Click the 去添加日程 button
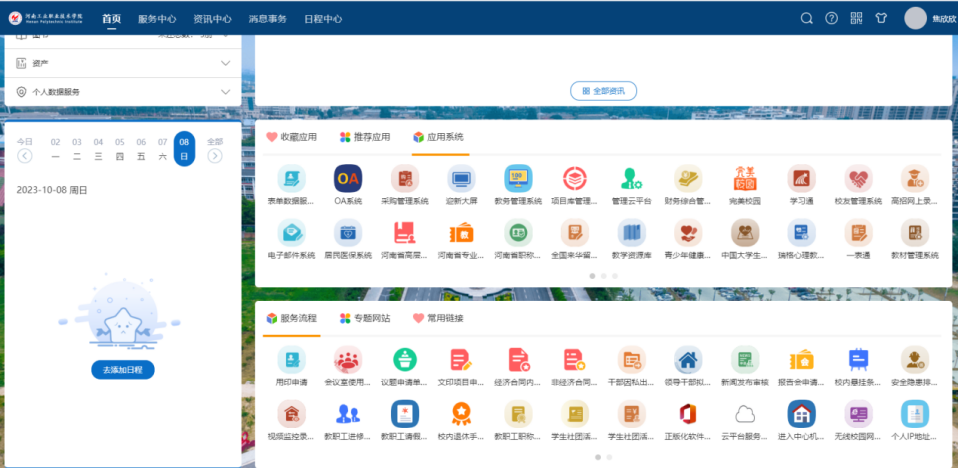The width and height of the screenshot is (958, 468). (123, 370)
